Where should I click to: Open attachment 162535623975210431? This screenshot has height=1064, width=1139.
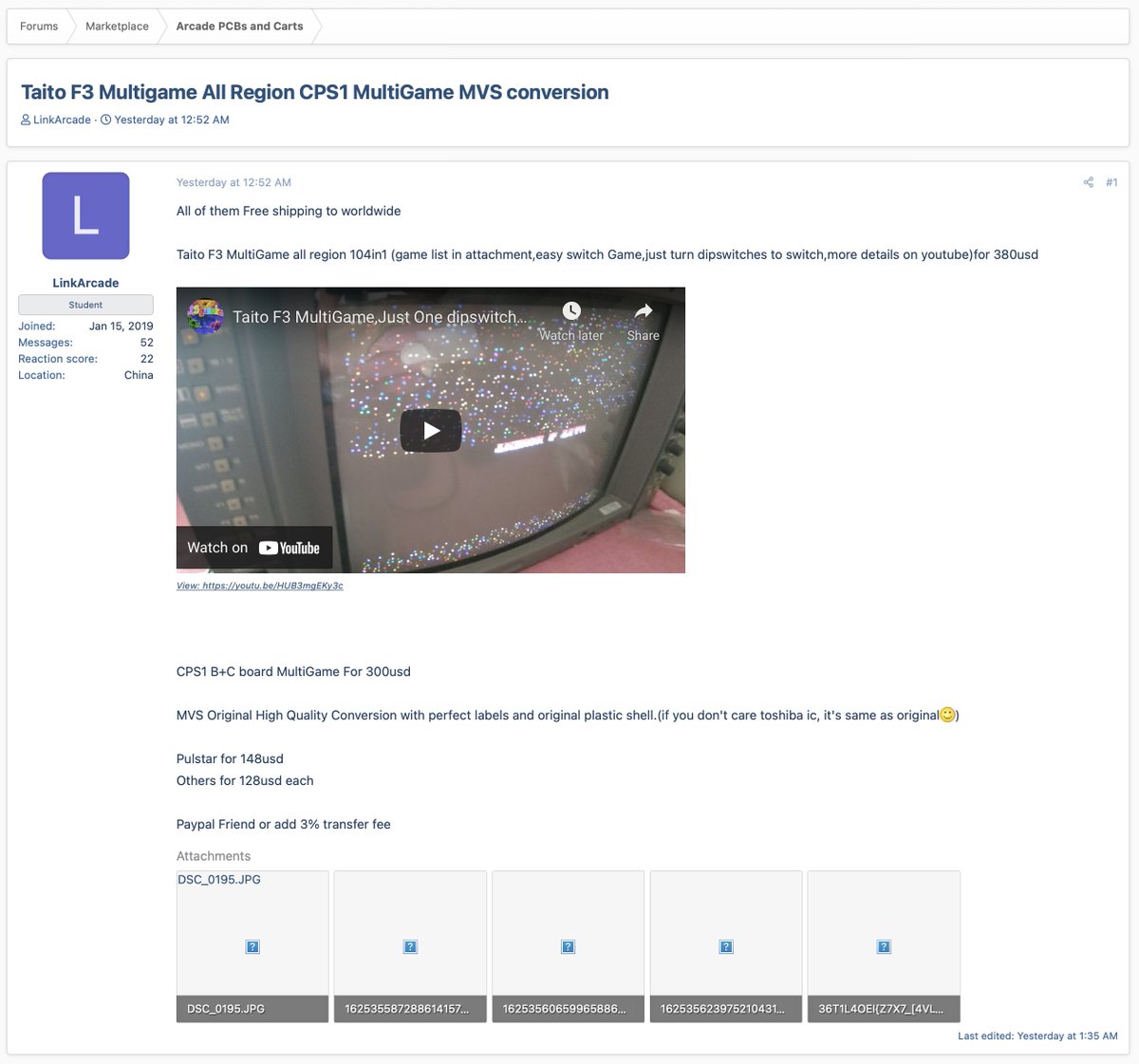pos(726,946)
